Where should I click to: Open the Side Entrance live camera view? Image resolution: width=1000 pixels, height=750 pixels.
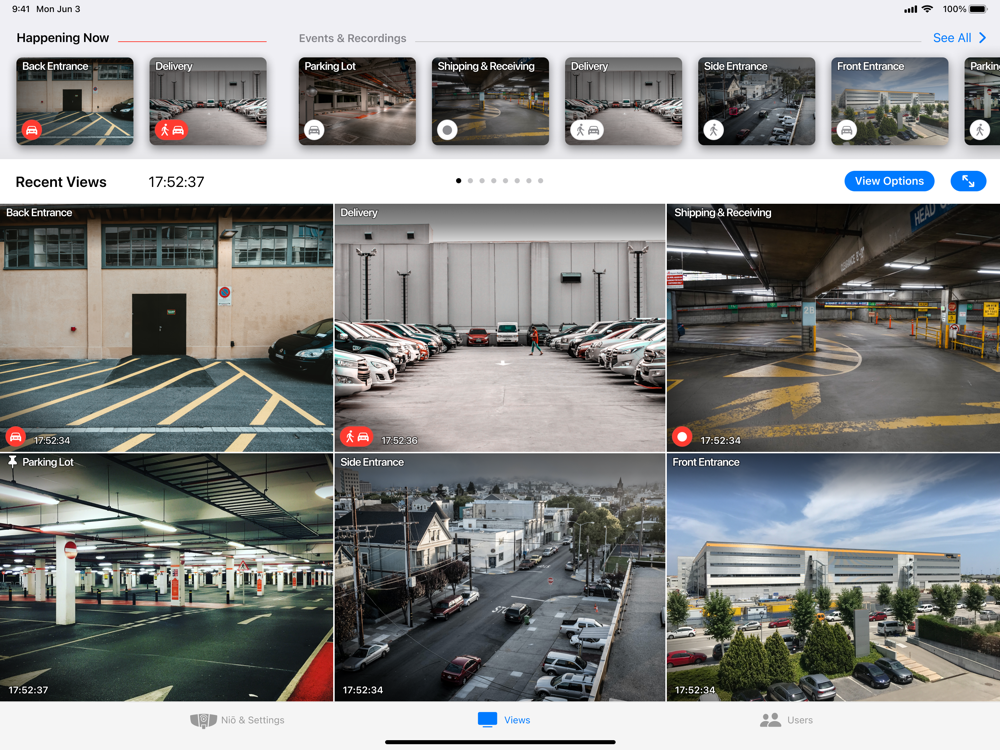(x=500, y=577)
